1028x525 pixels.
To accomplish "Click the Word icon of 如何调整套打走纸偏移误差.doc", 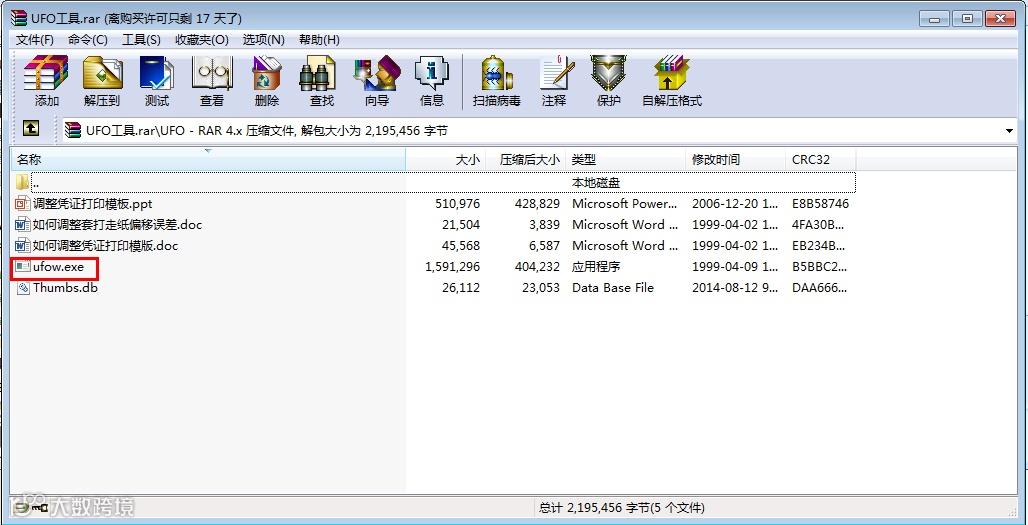I will click(23, 225).
